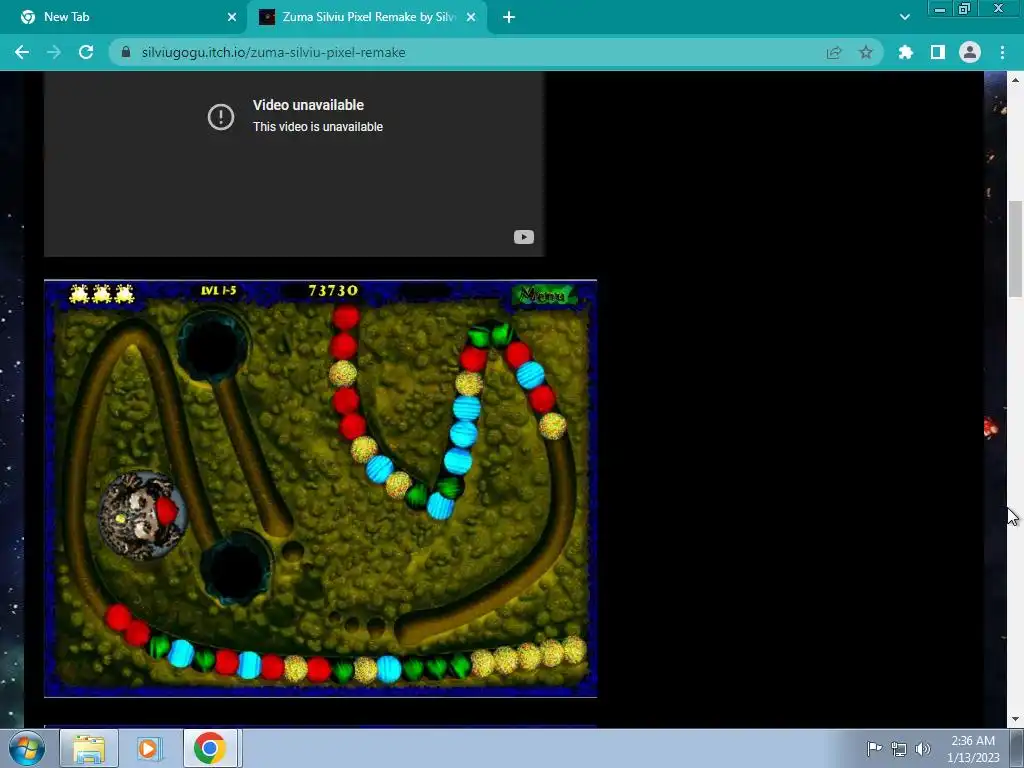Open a new tab with the plus button
The height and width of the screenshot is (768, 1024).
click(x=509, y=17)
